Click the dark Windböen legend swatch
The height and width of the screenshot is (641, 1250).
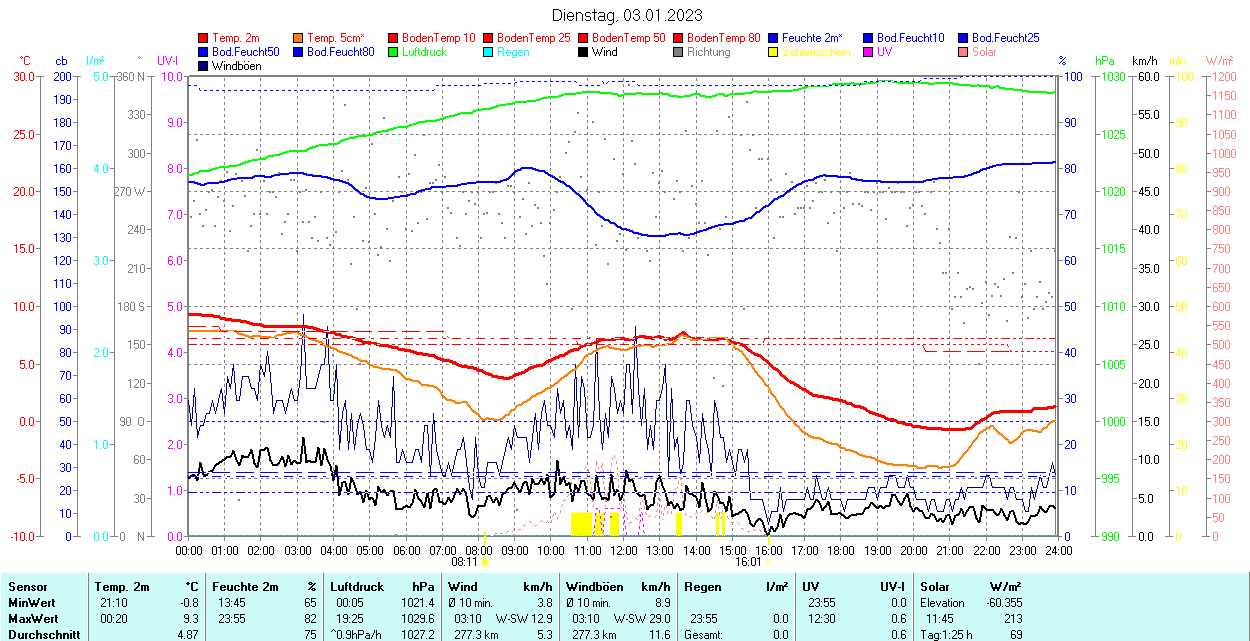coord(203,66)
